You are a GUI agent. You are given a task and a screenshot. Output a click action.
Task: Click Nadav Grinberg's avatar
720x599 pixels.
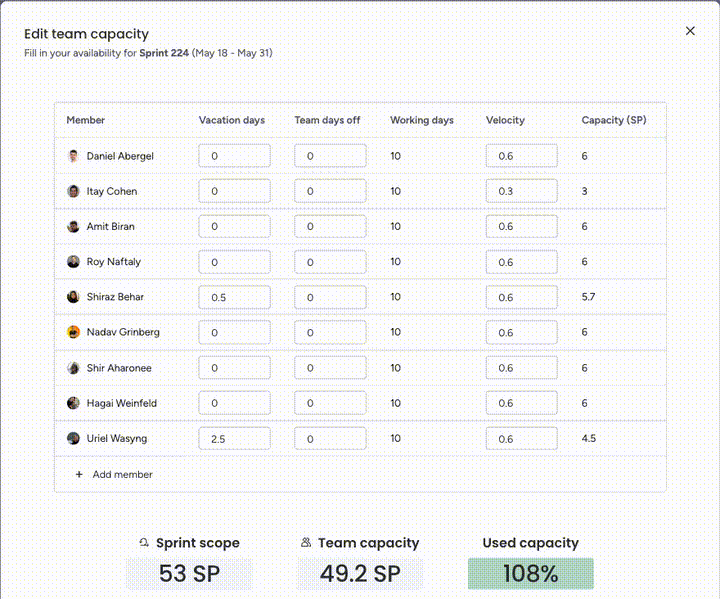click(x=73, y=332)
